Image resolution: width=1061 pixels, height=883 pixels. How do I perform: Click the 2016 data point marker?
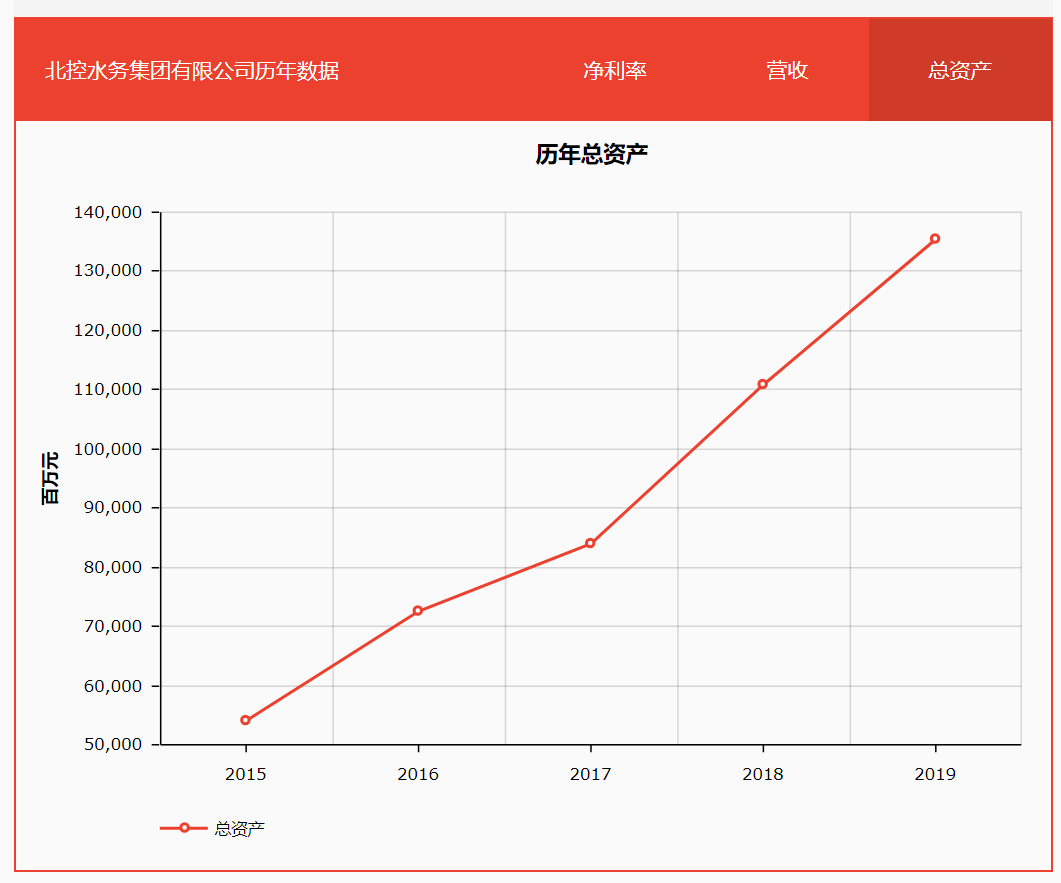417,610
